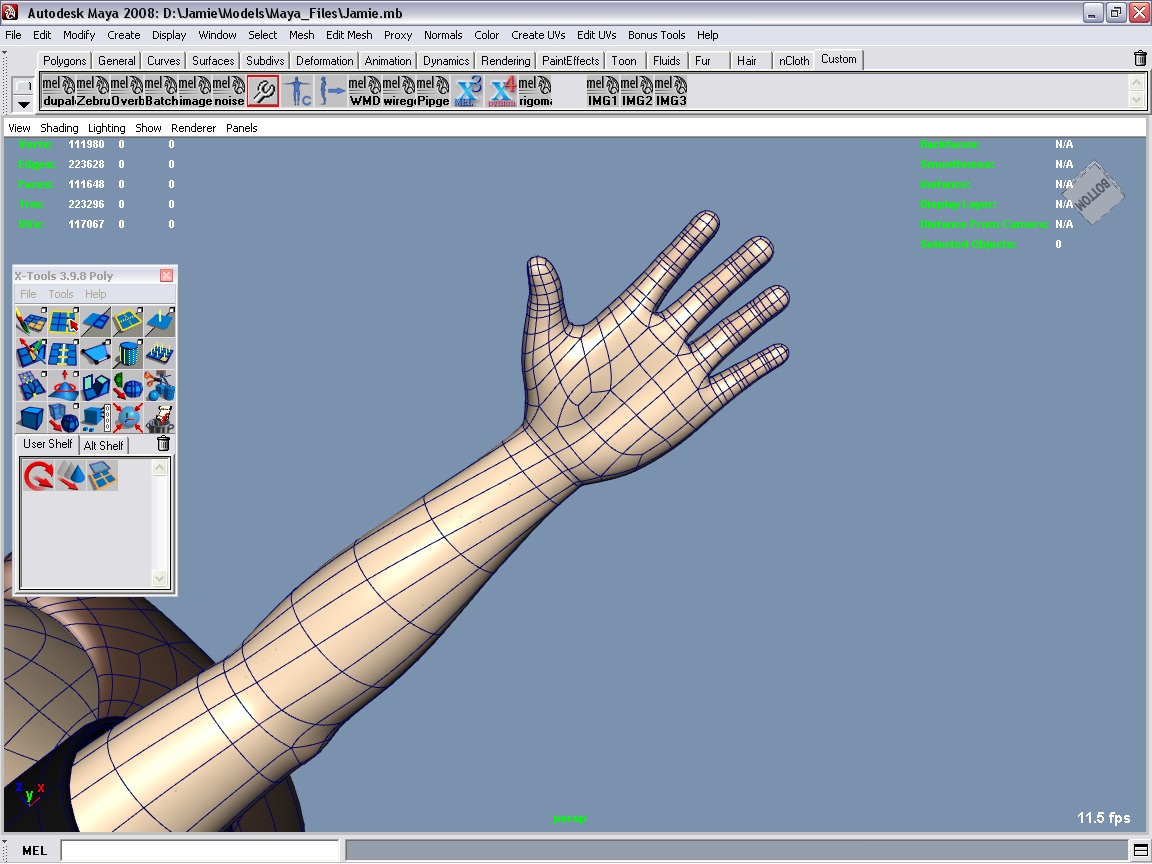
Task: Click X-Tools sphere with inward red arrows
Action: point(127,418)
